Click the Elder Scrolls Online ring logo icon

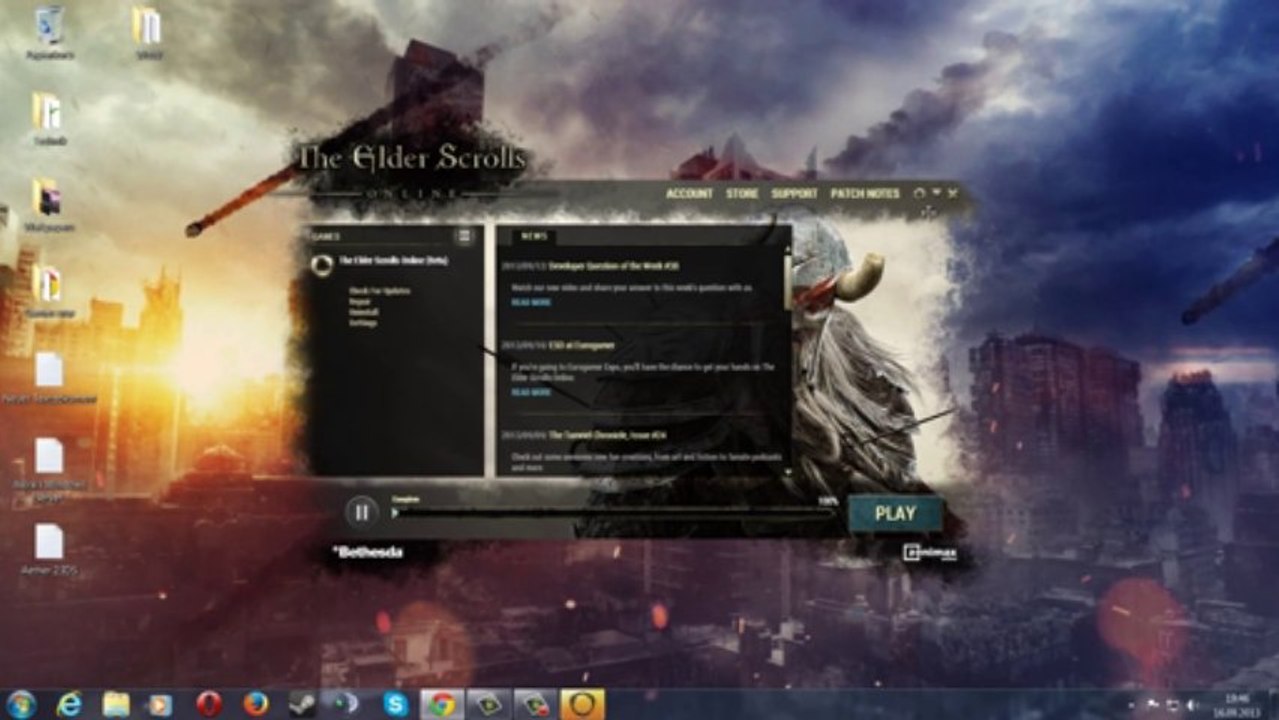322,264
